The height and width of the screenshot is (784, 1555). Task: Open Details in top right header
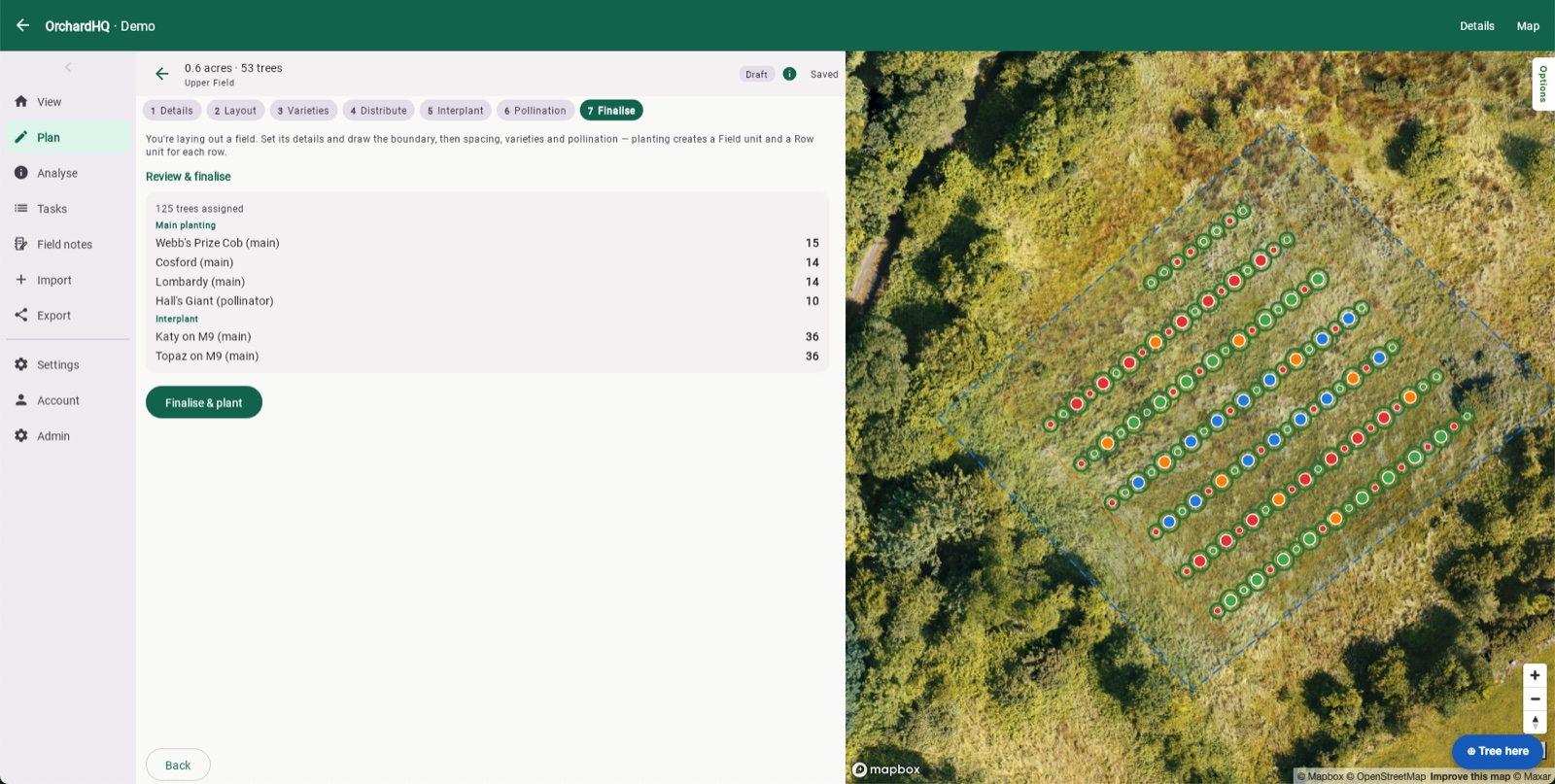pyautogui.click(x=1476, y=26)
